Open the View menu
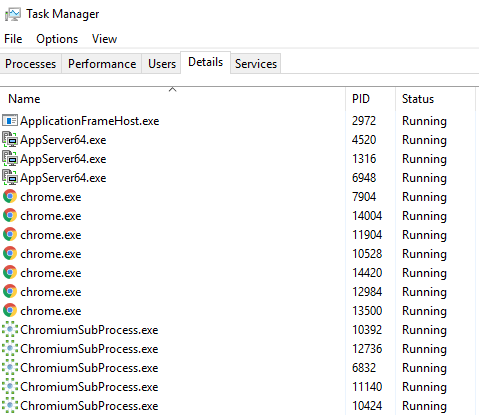Image resolution: width=479 pixels, height=415 pixels. [x=104, y=39]
